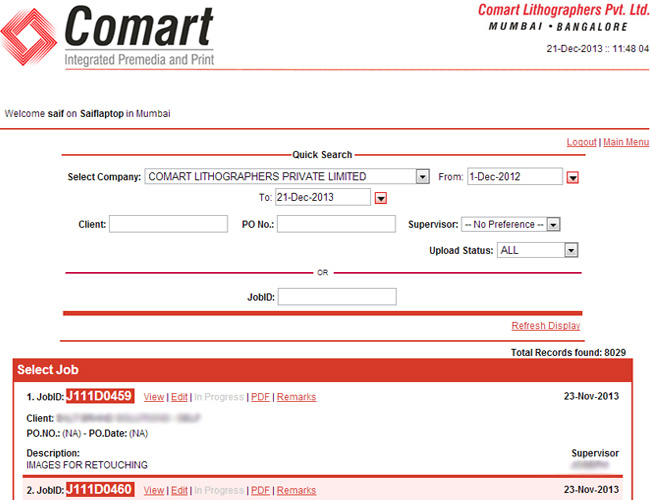650x500 pixels.
Task: Click the PO No. input field
Action: tap(336, 224)
